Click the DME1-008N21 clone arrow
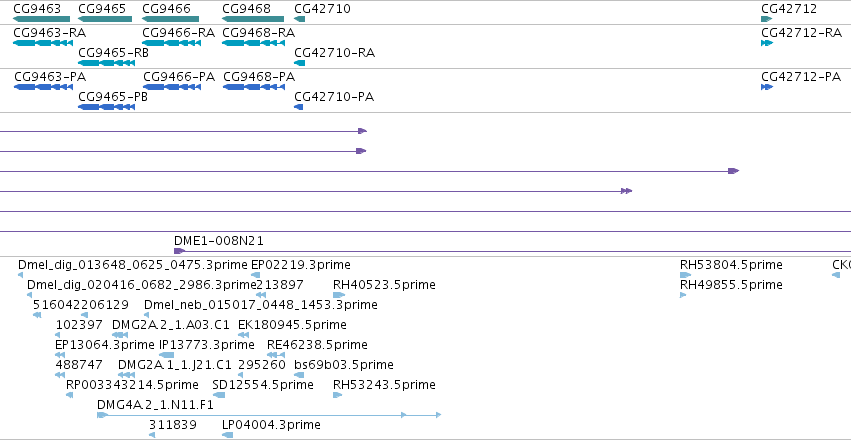This screenshot has width=851, height=440. 179,251
